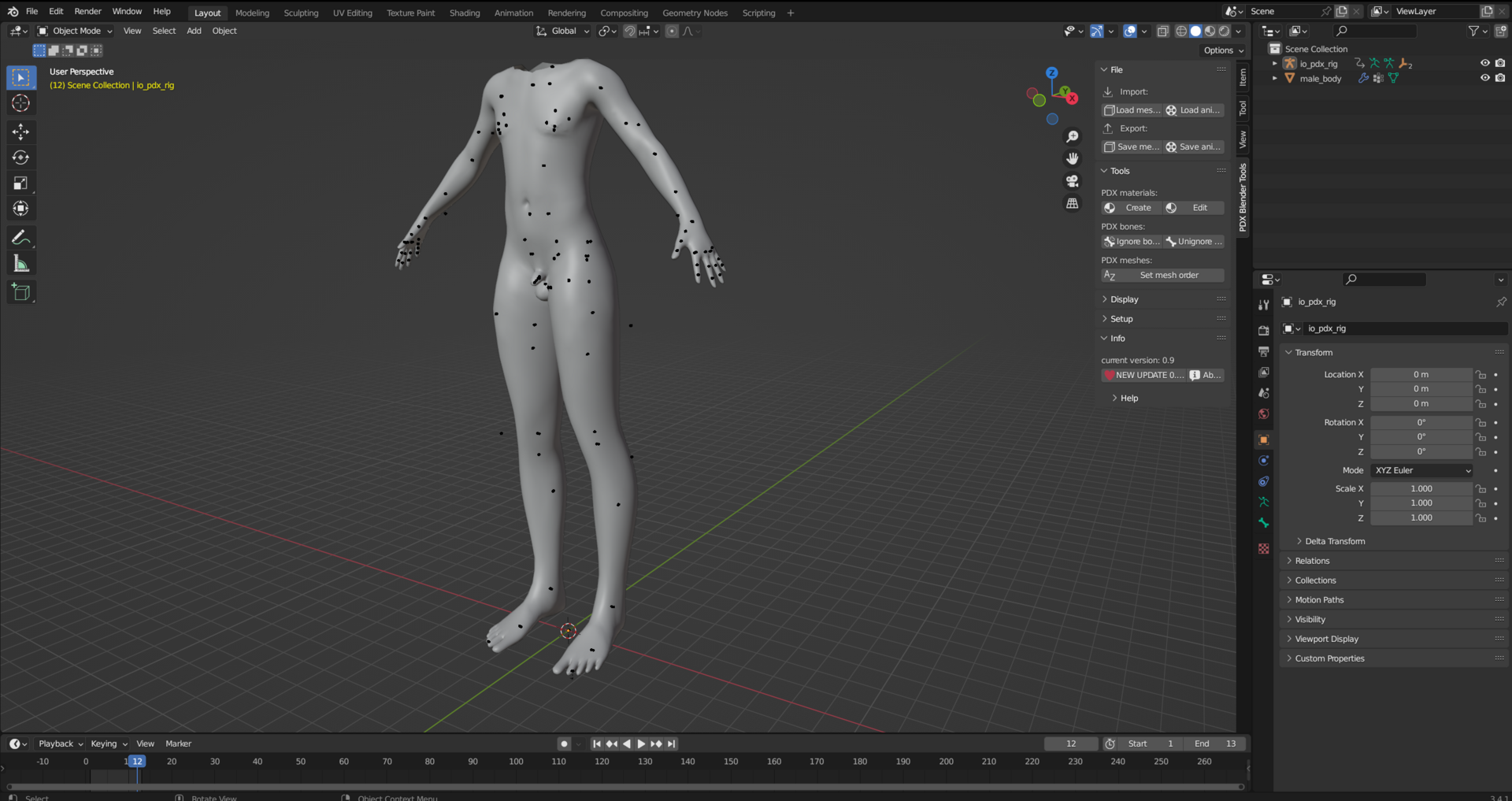Toggle X-ray display mode

pyautogui.click(x=1162, y=32)
